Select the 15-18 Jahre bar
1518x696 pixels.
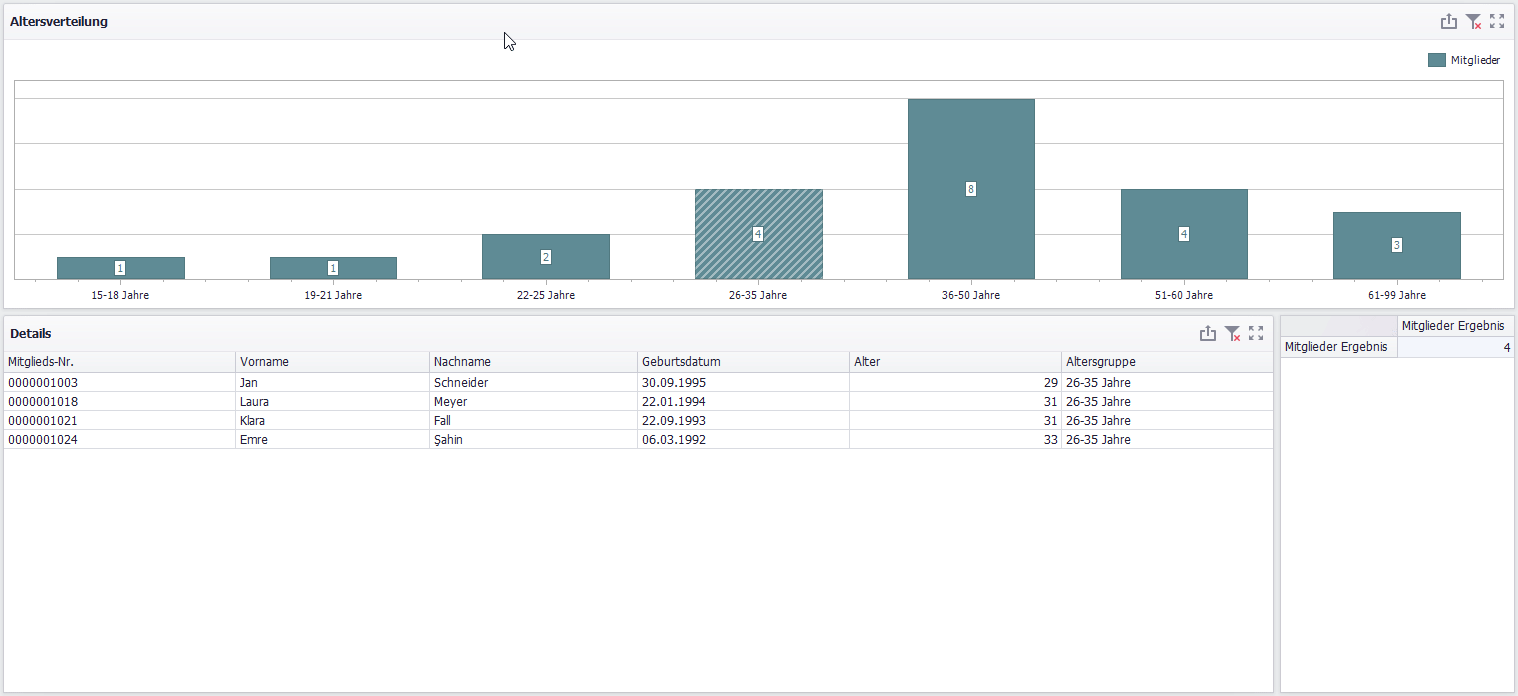click(120, 268)
